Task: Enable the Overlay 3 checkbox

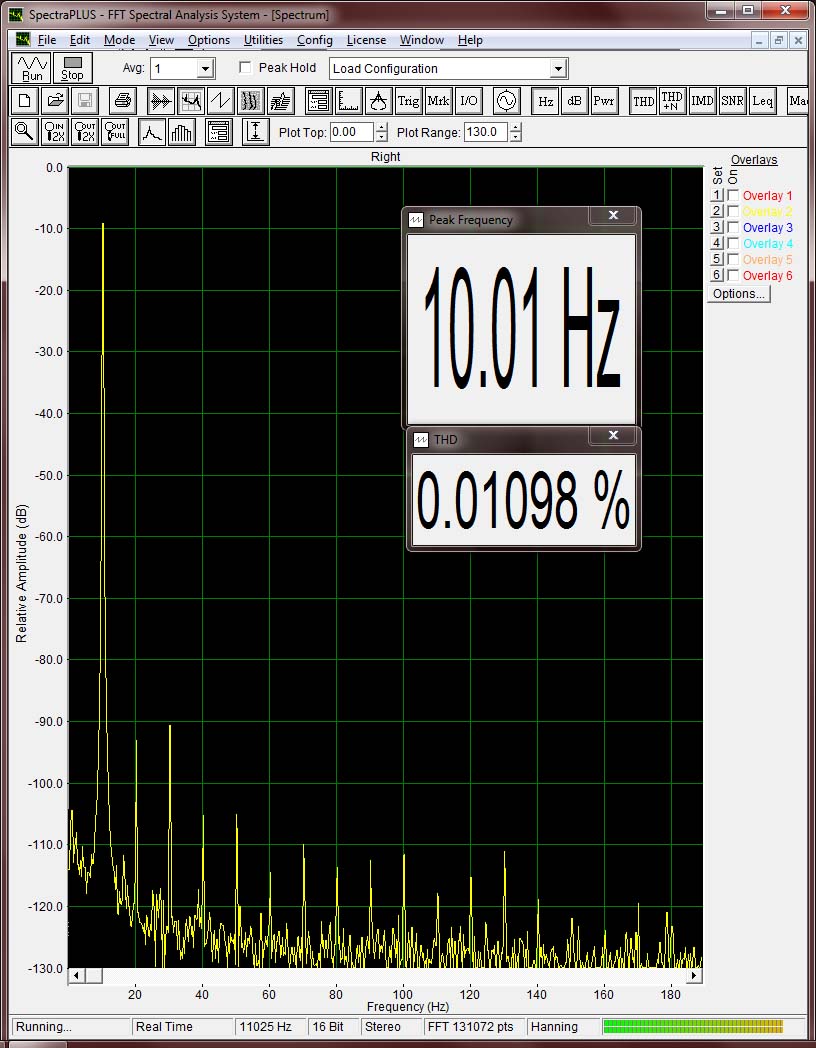Action: click(x=733, y=228)
